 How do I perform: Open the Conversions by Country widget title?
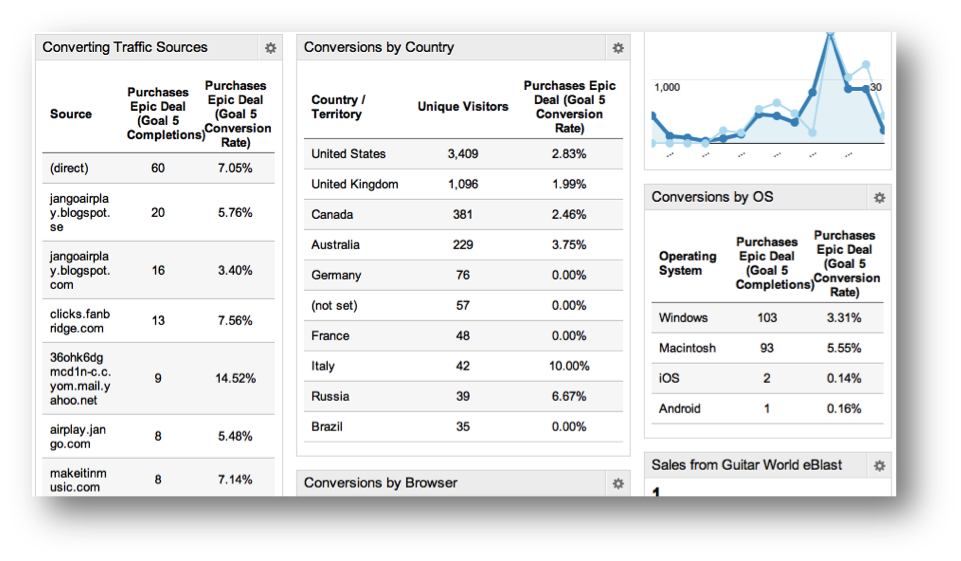[379, 47]
